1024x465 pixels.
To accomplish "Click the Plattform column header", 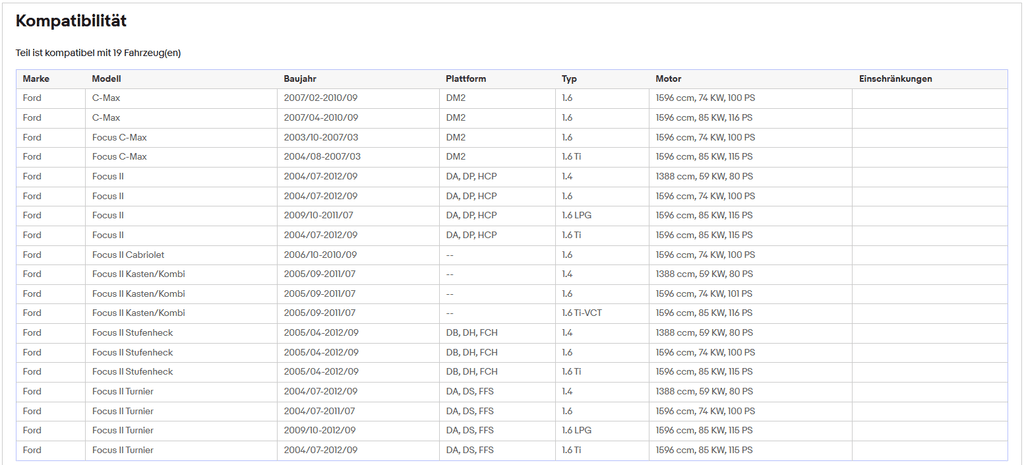I will 466,79.
